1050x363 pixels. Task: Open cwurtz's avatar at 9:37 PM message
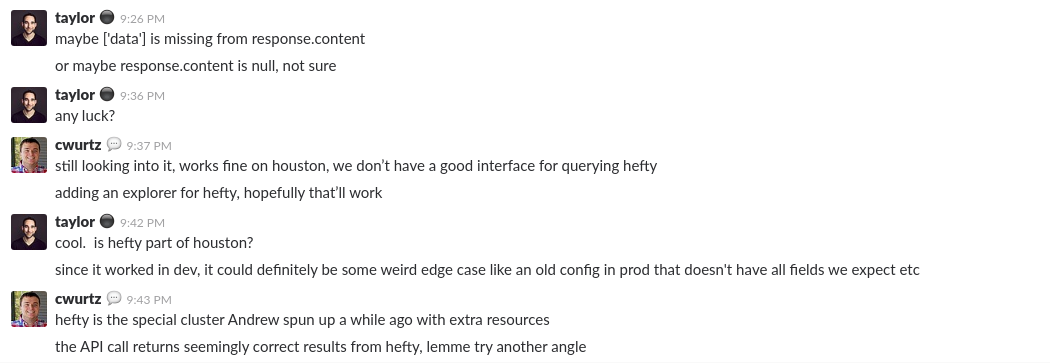[x=29, y=155]
